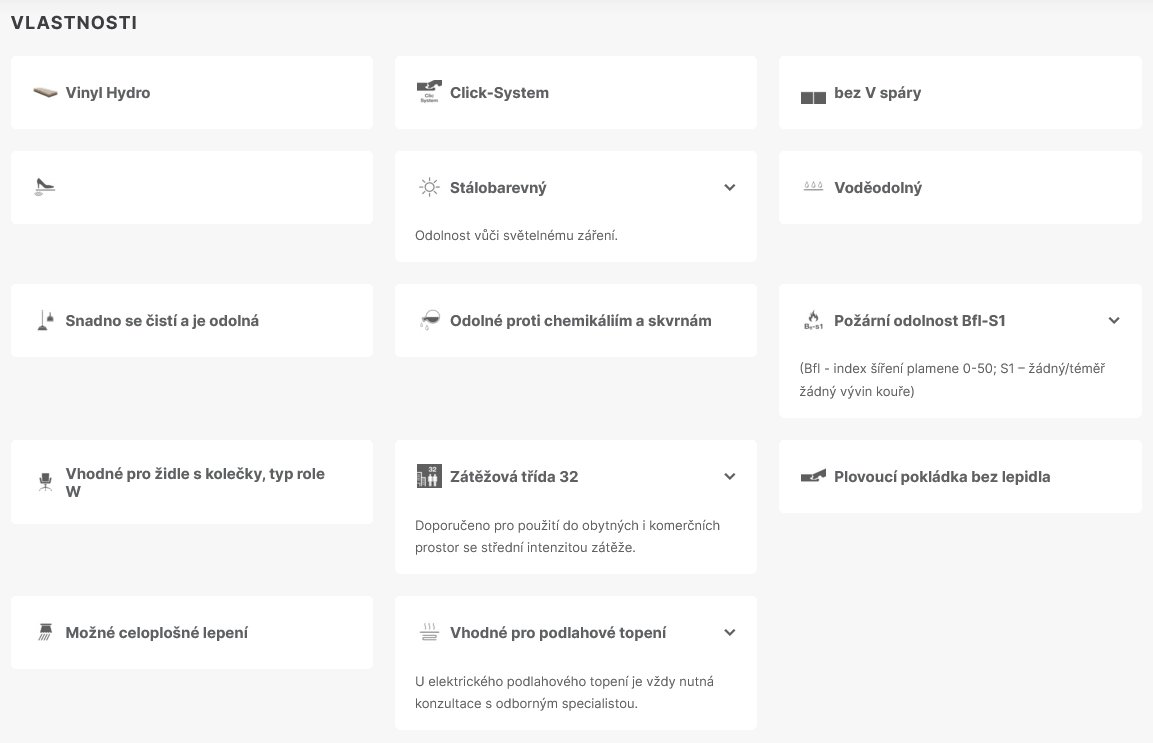Click the Vinyl Hydro plank icon
The image size is (1153, 743).
point(45,93)
